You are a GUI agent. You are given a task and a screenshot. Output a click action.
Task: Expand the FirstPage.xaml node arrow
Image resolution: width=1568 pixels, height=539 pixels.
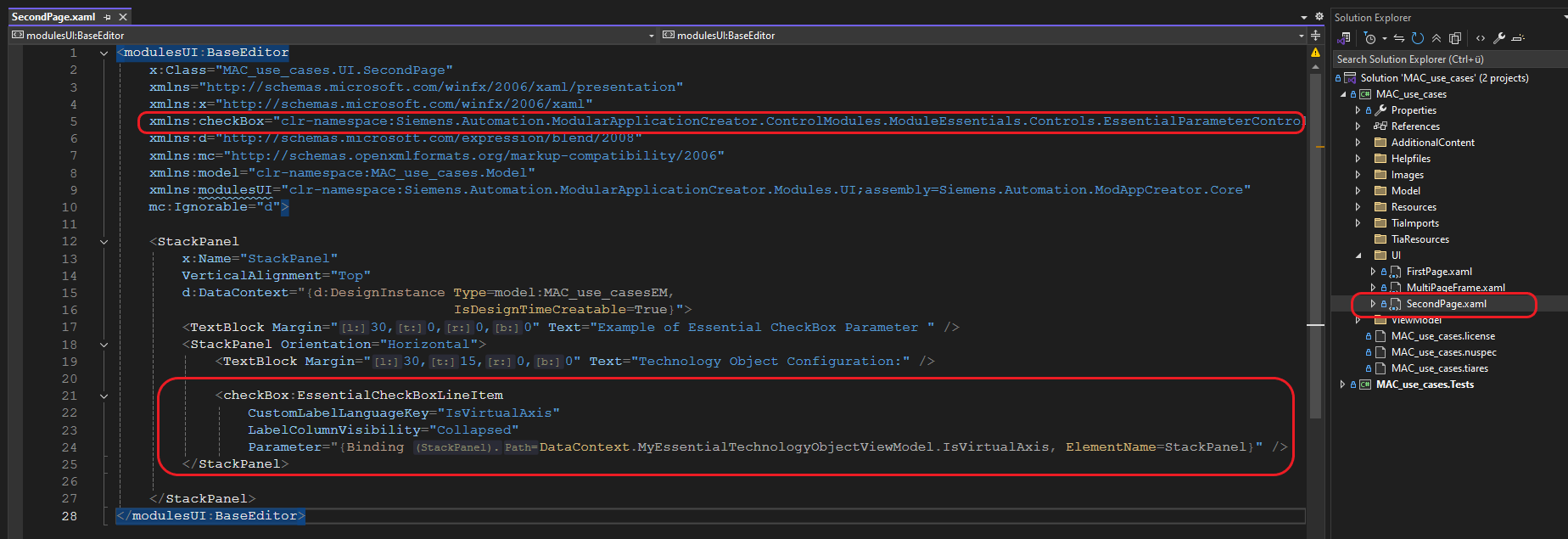[1373, 272]
